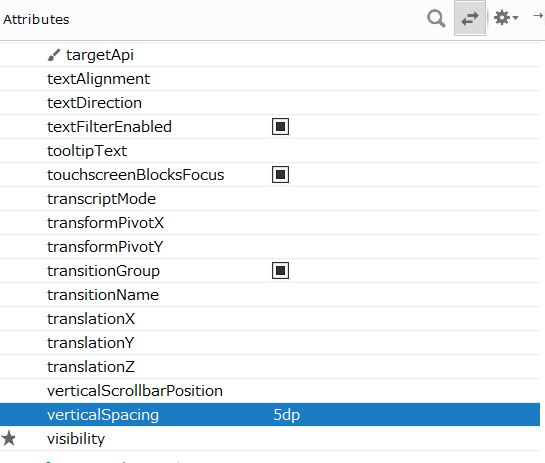Toggle the view all attributes arrows icon
The height and width of the screenshot is (463, 545).
470,18
